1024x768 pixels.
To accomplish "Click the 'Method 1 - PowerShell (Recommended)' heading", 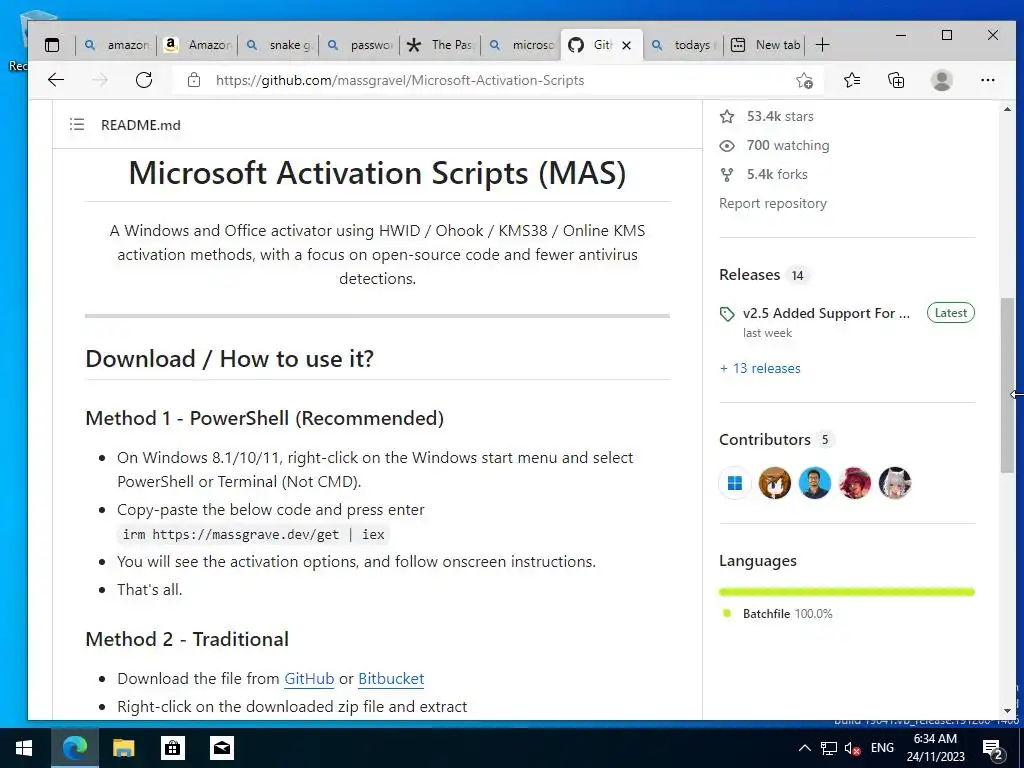I will pos(264,418).
